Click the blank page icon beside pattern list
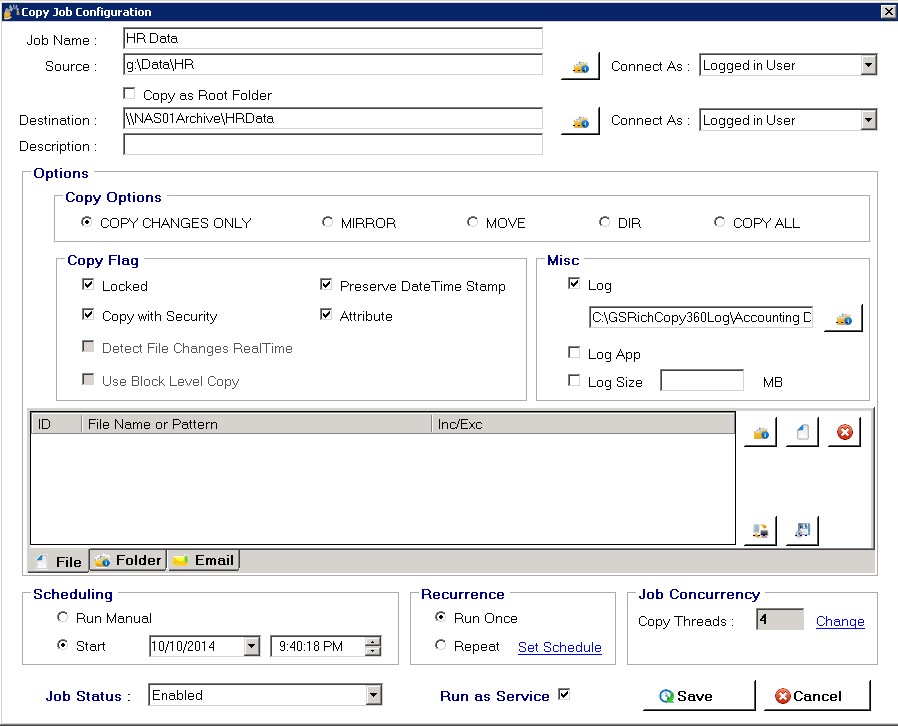 click(802, 433)
